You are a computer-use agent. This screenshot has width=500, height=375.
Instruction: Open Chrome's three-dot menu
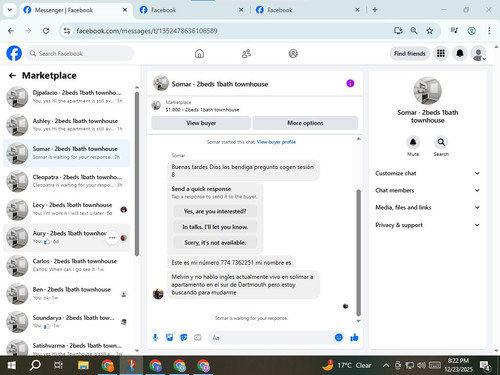point(489,31)
